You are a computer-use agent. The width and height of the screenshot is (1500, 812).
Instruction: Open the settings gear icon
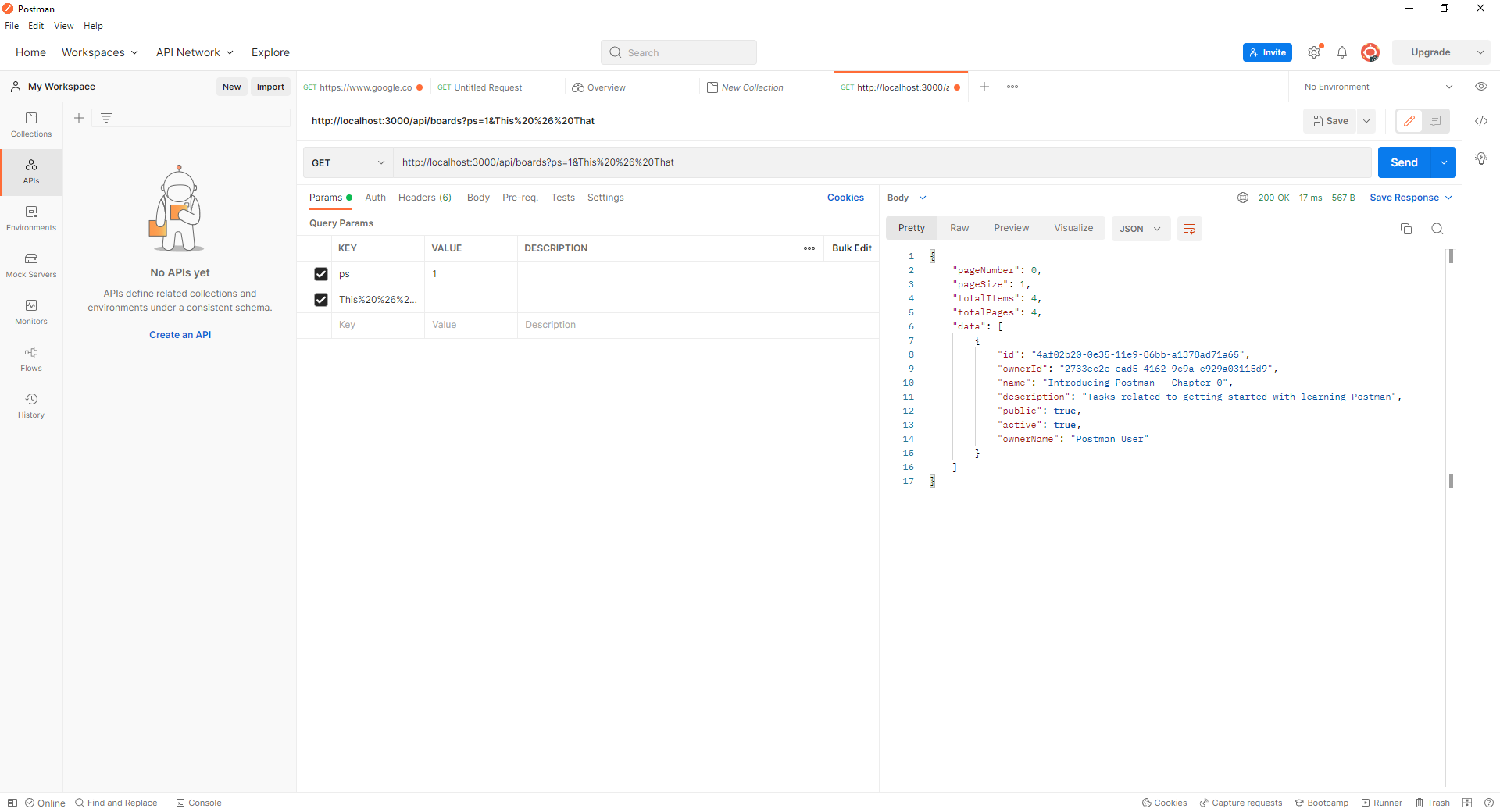1314,52
